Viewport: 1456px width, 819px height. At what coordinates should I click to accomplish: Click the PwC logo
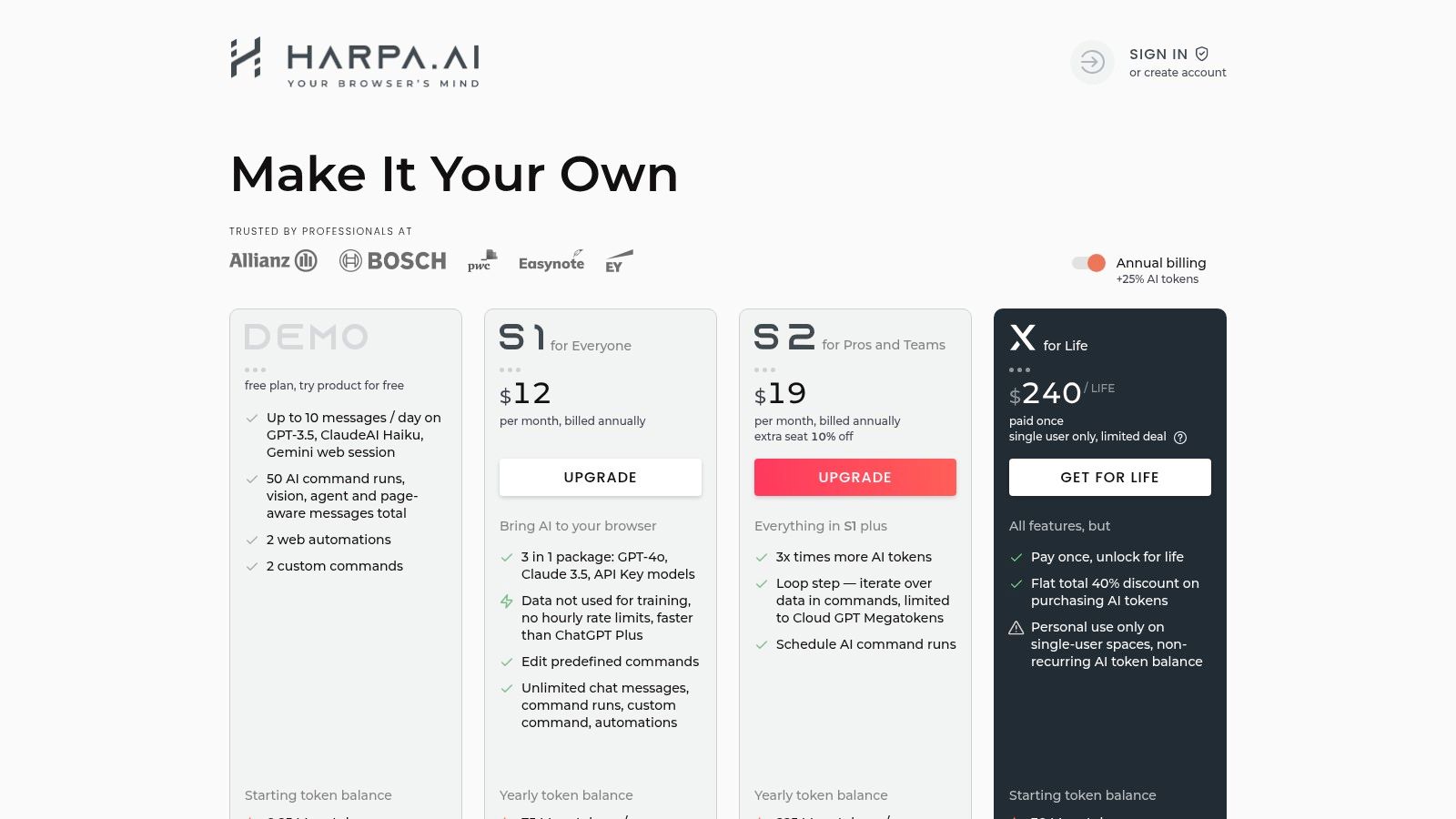pos(481,261)
